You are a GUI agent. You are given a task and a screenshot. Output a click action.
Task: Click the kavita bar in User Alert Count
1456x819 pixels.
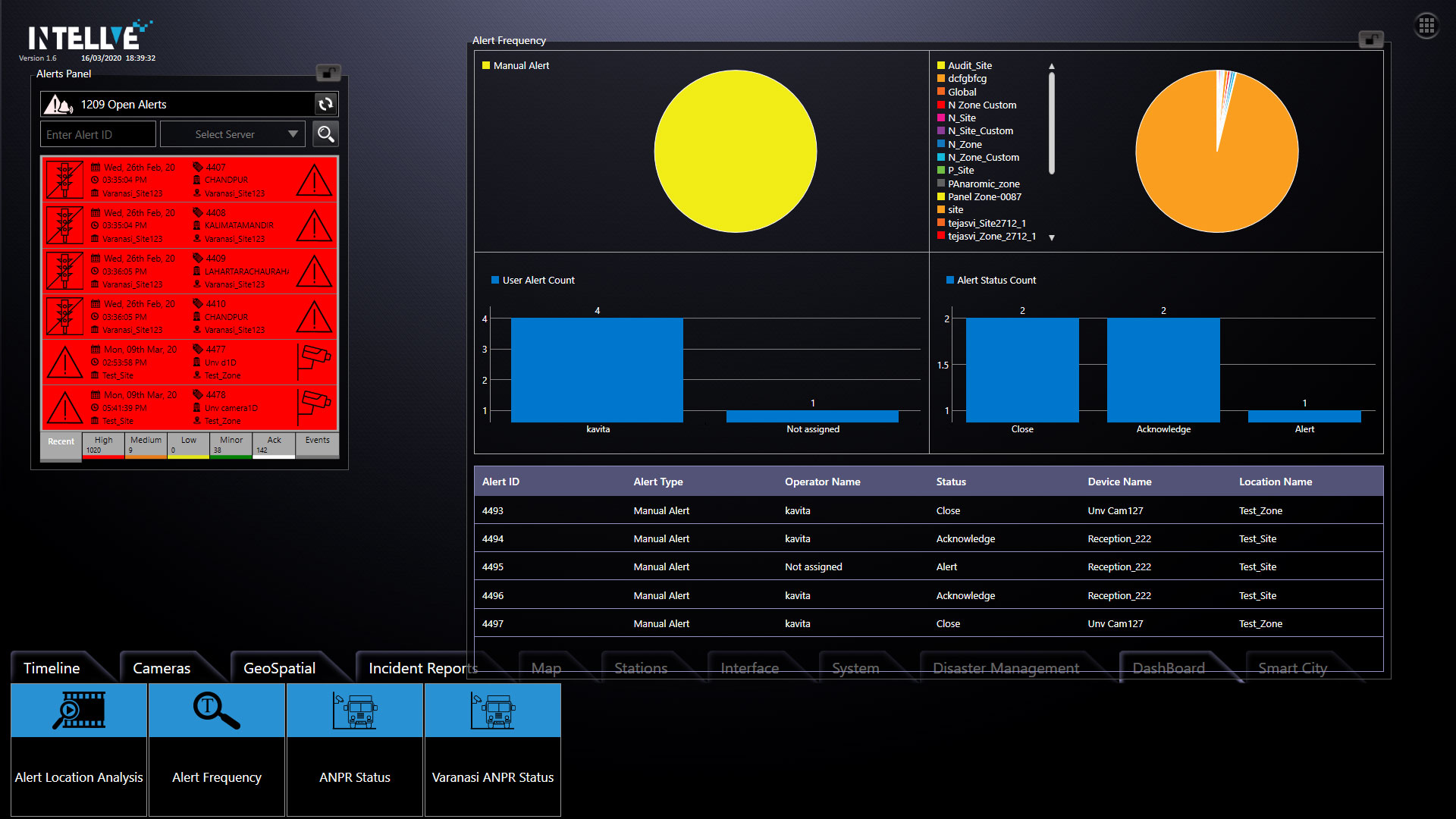(597, 370)
